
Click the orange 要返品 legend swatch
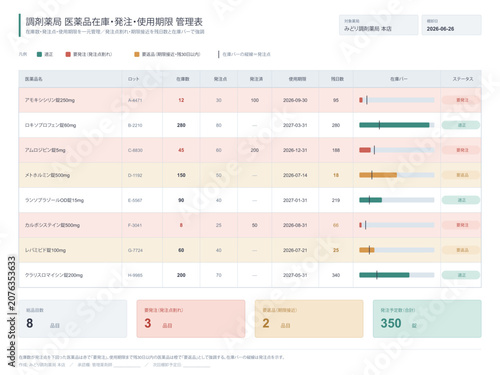pos(137,54)
